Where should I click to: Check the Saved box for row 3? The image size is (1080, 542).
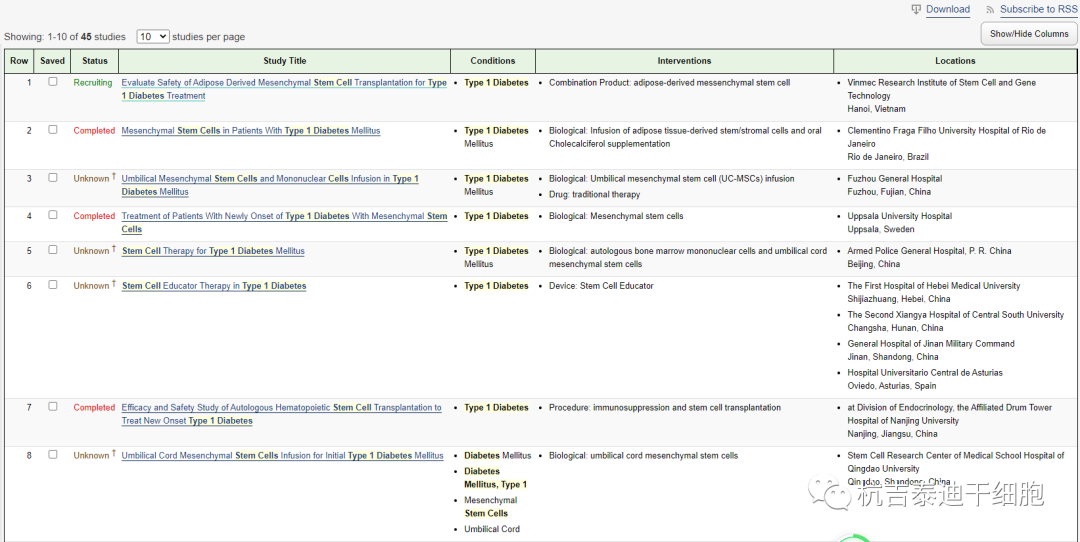[52, 178]
